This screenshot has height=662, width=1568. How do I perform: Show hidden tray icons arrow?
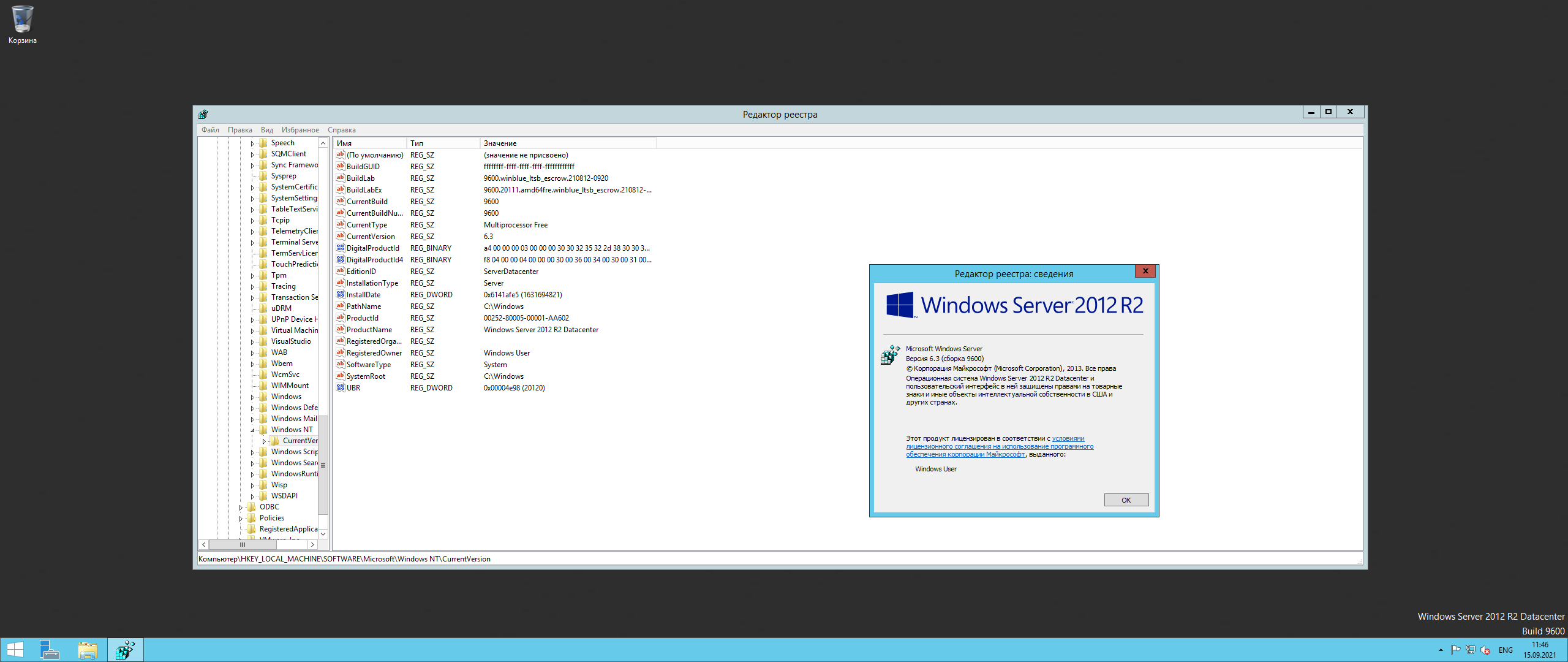[x=1441, y=650]
